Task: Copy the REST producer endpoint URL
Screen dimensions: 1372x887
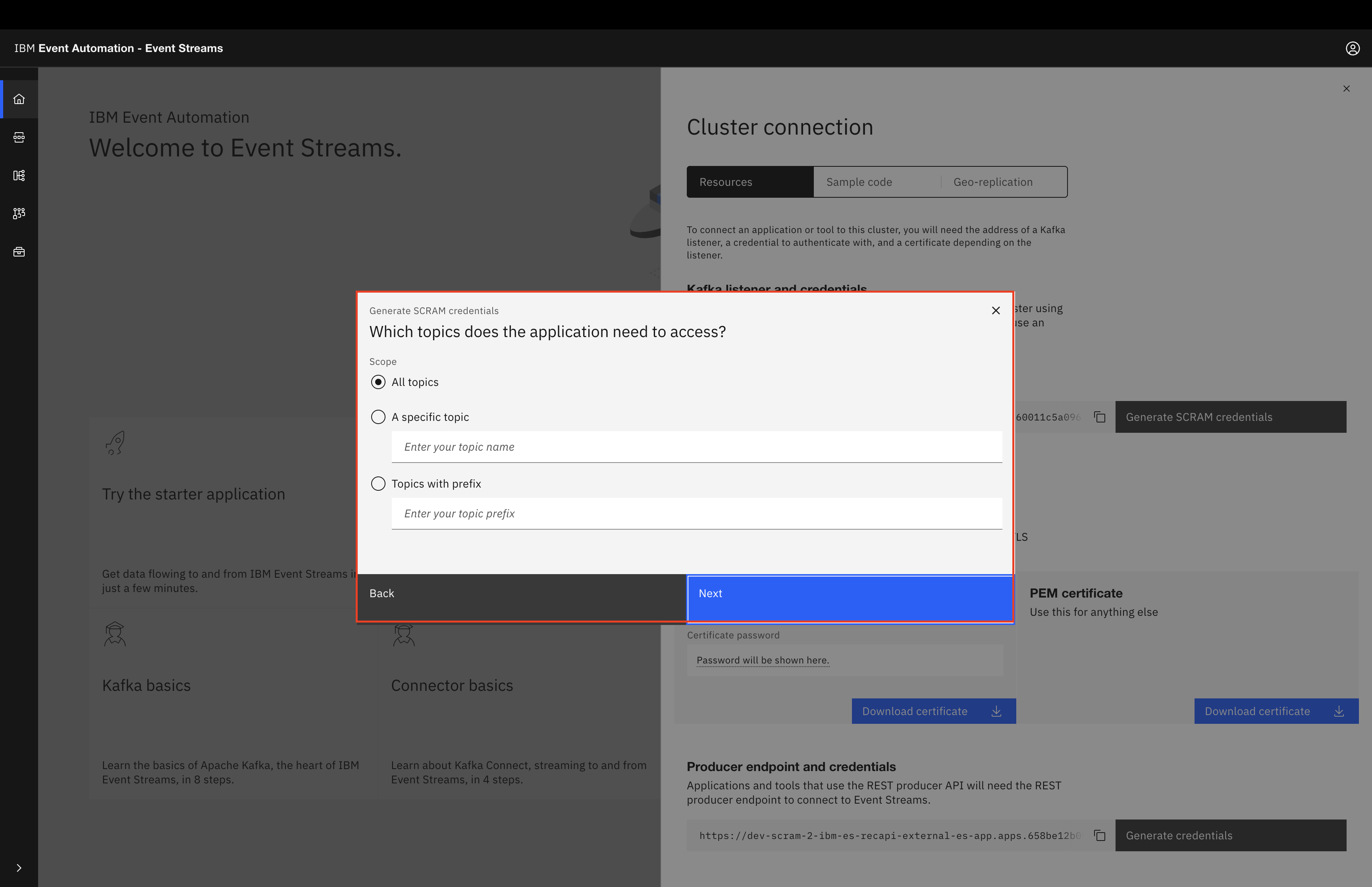Action: tap(1100, 835)
